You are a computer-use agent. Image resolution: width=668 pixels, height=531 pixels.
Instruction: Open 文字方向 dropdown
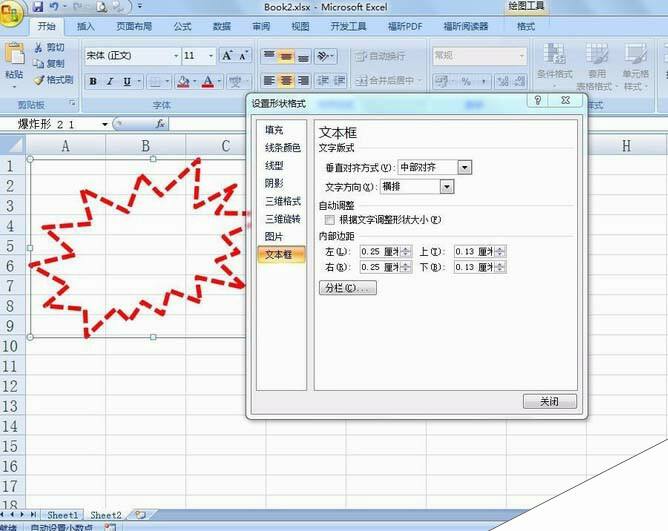click(446, 187)
